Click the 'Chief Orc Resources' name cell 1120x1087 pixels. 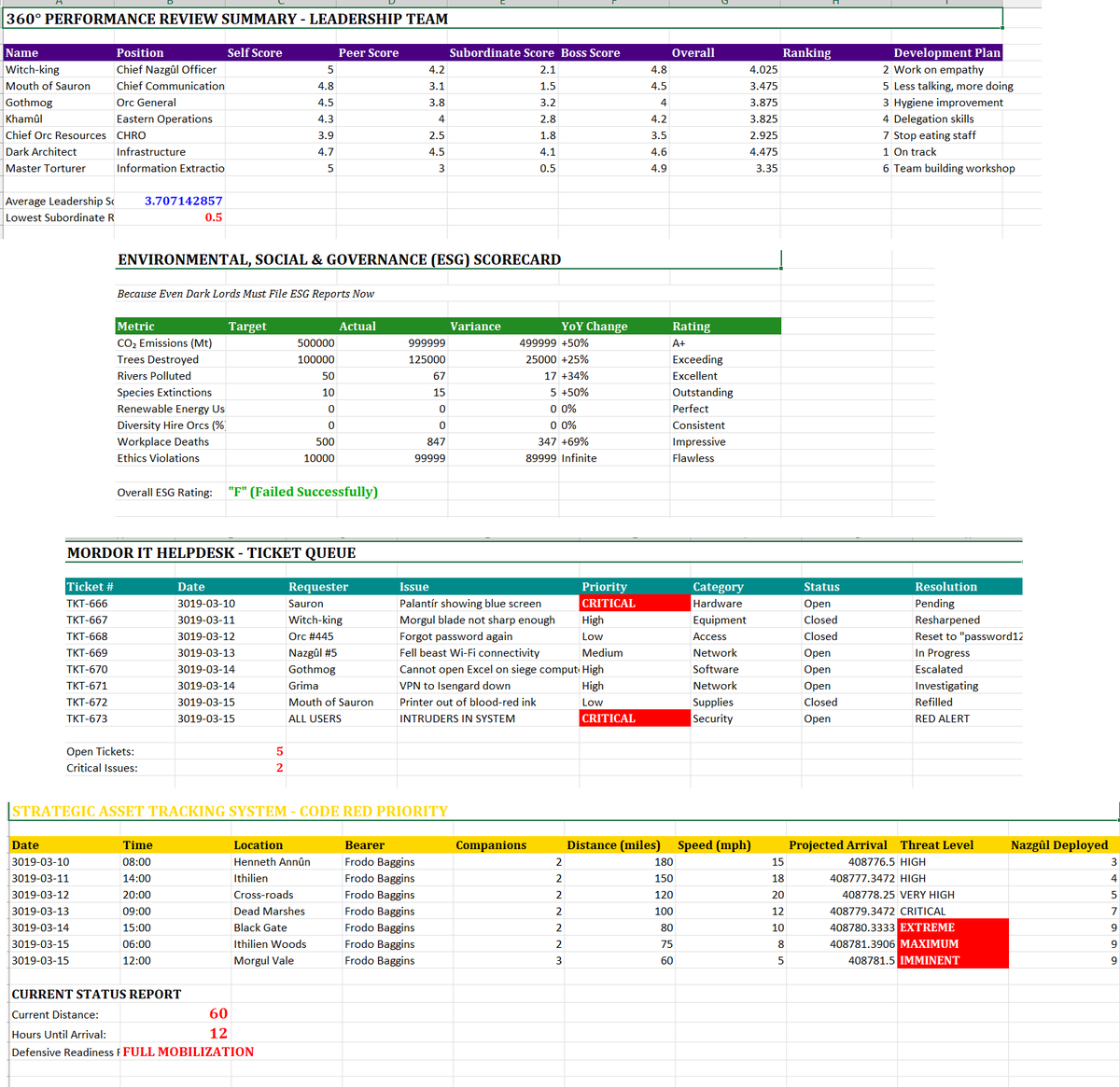click(x=58, y=136)
